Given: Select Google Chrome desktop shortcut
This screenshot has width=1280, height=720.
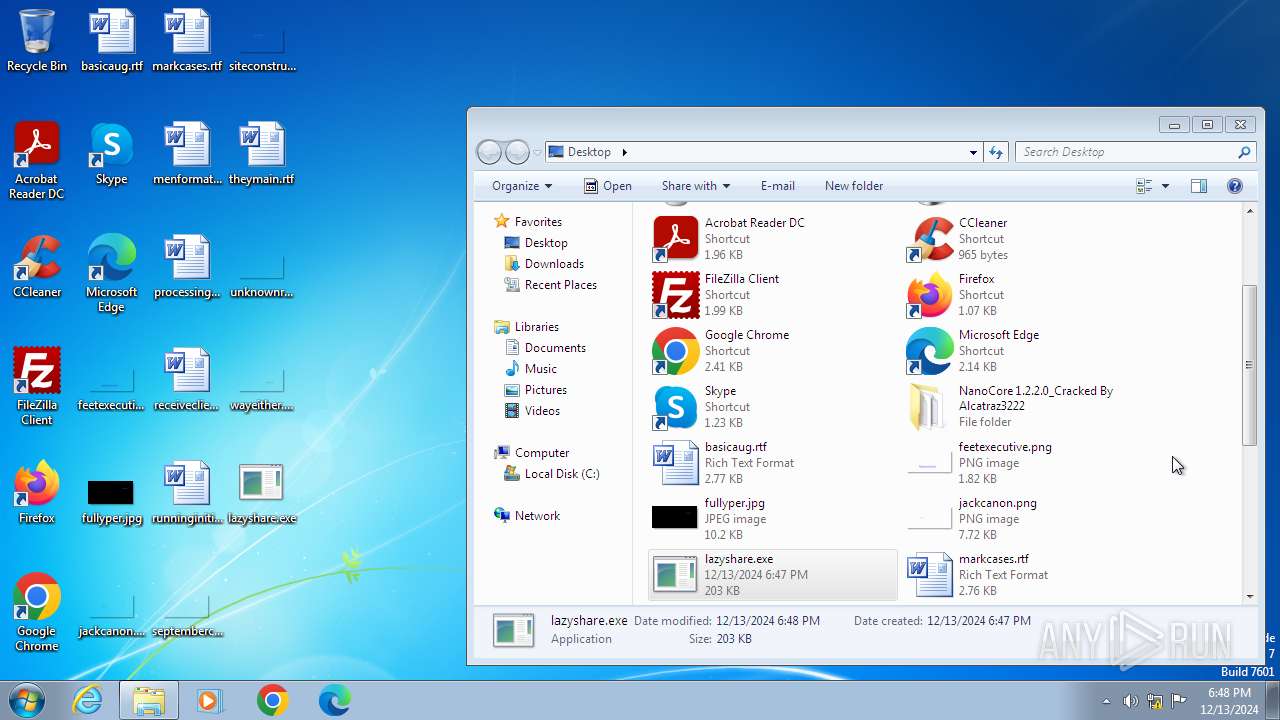Looking at the screenshot, I should point(37,612).
